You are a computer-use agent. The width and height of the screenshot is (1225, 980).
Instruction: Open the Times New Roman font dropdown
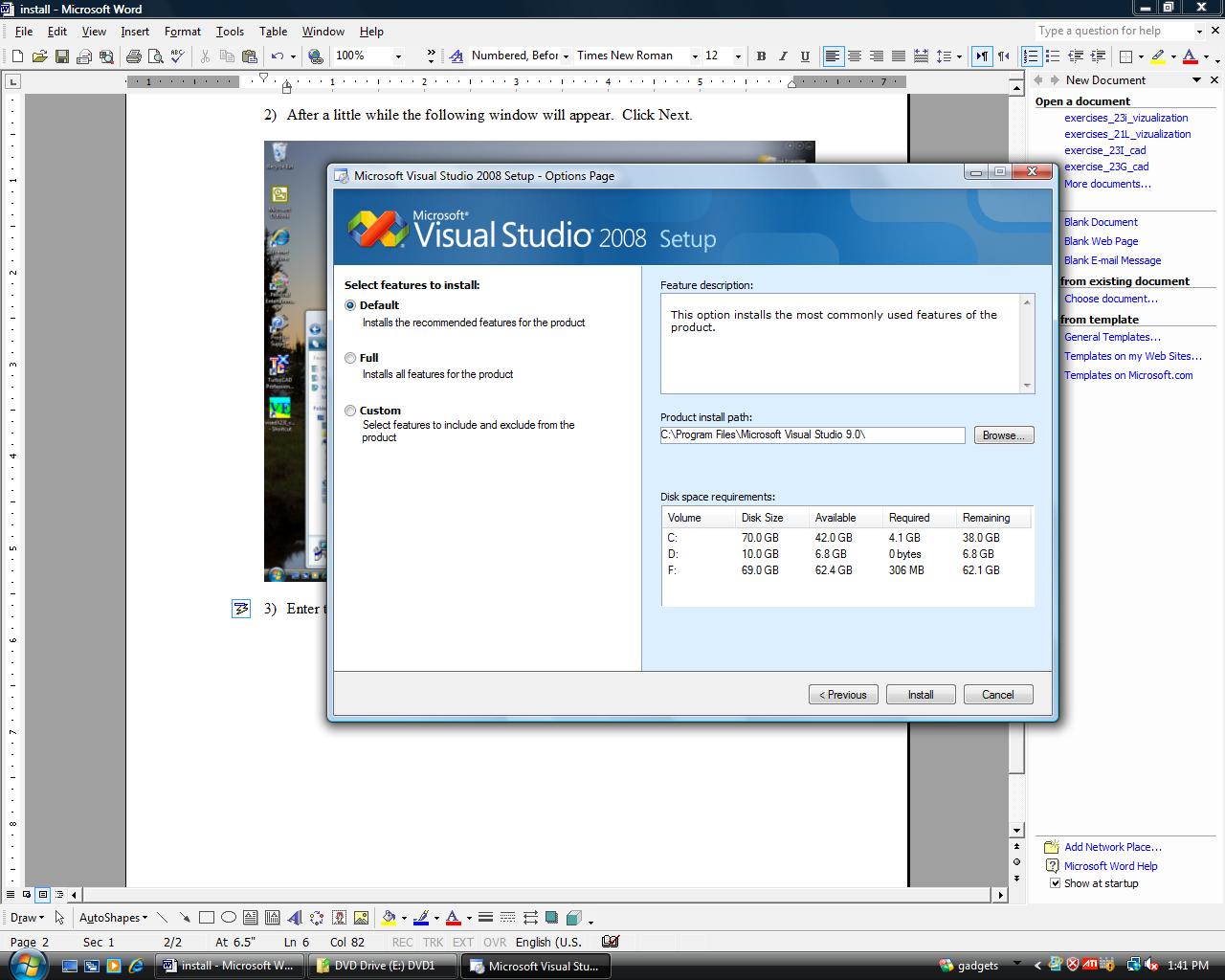[x=695, y=56]
